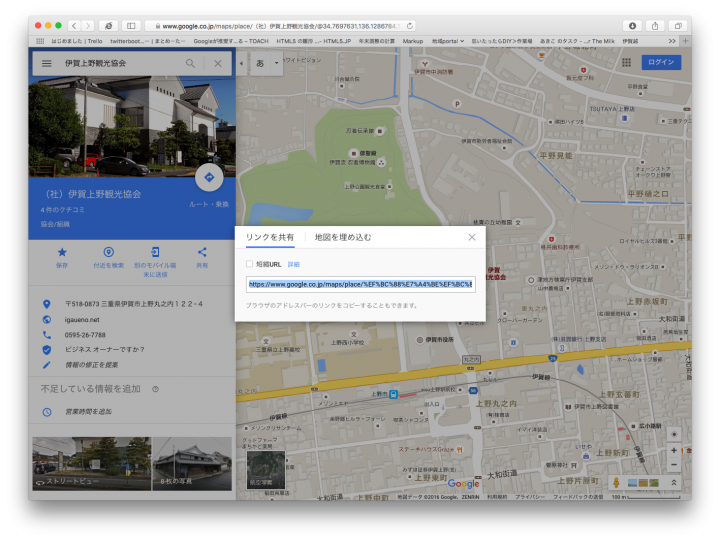Open the 4件のクチコミ reviews link
The height and width of the screenshot is (541, 720).
tap(62, 210)
